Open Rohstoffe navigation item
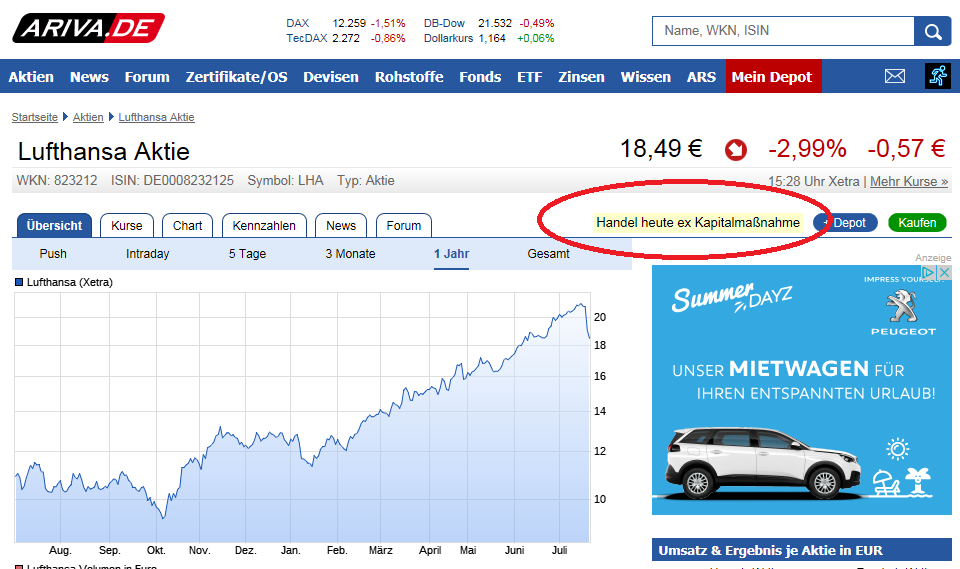Viewport: 960px width, 569px height. point(409,77)
